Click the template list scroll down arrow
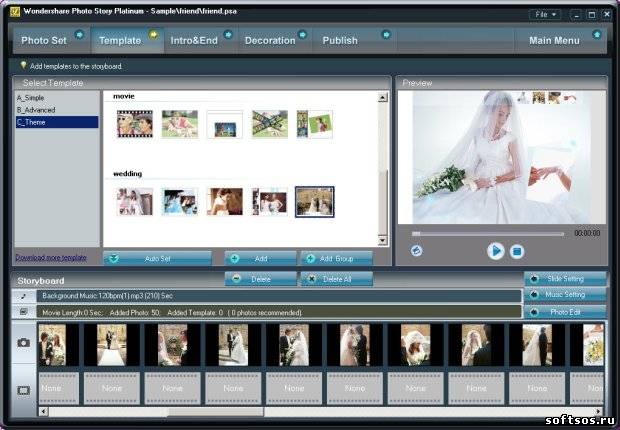This screenshot has width=620, height=430. click(x=382, y=241)
